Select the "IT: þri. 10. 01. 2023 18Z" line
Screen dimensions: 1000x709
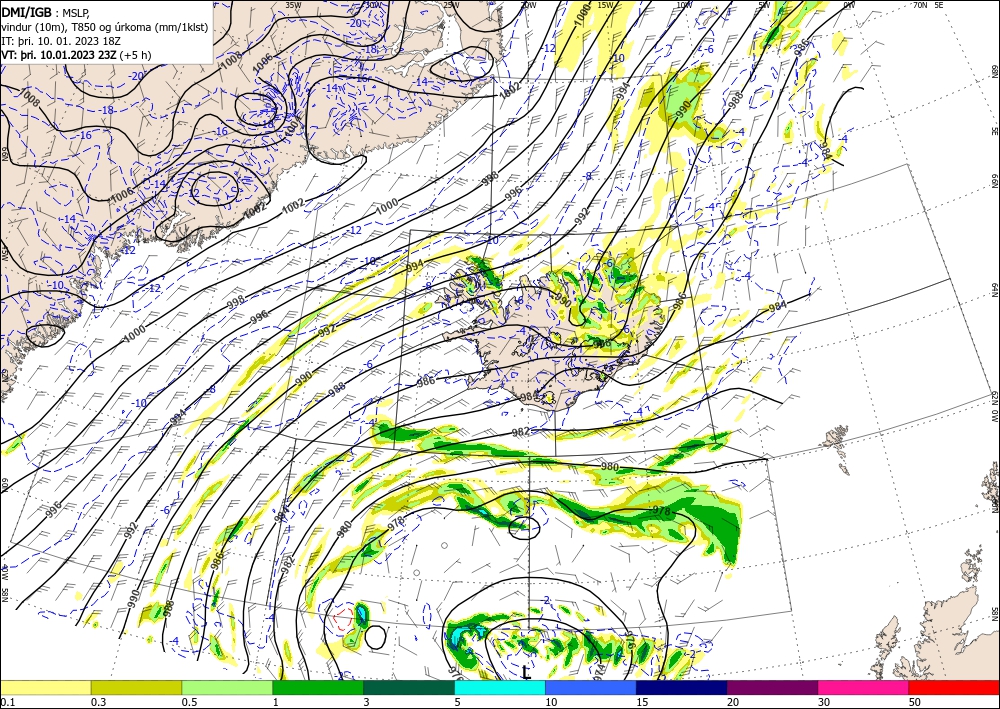click(x=61, y=40)
